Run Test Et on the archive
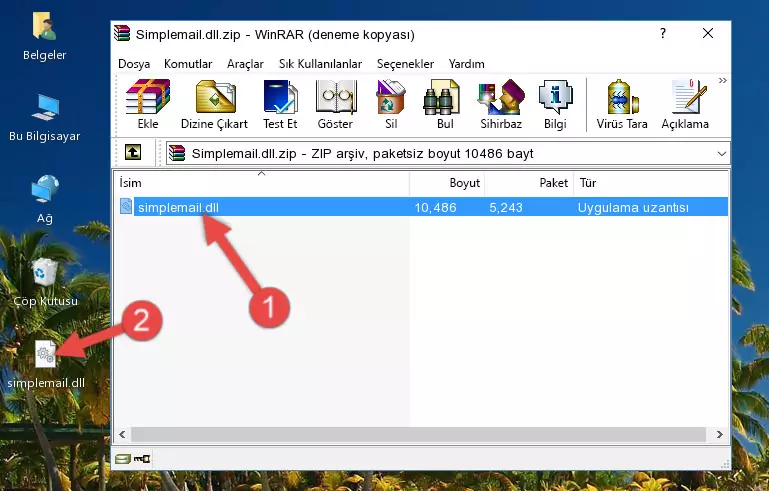Viewport: 769px width, 491px height. point(280,104)
